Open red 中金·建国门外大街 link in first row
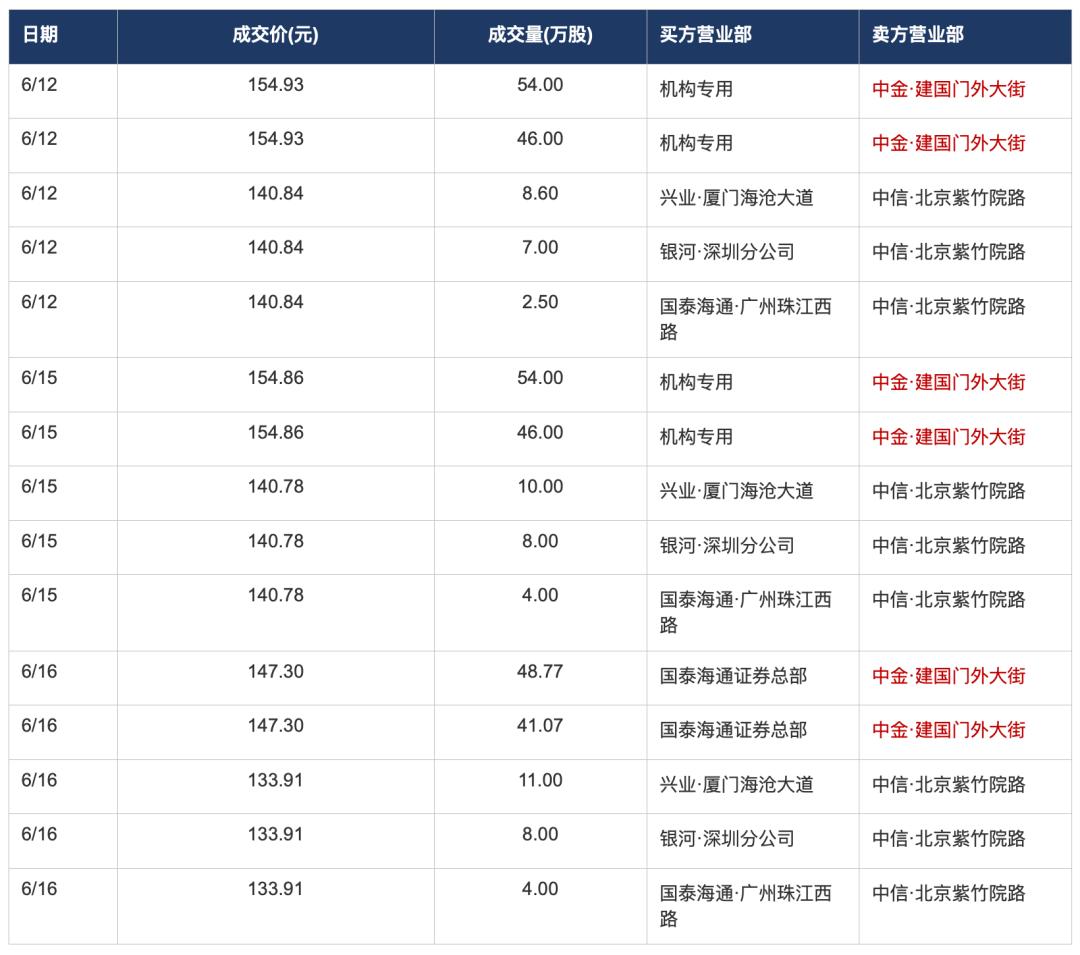1080x955 pixels. tap(948, 89)
